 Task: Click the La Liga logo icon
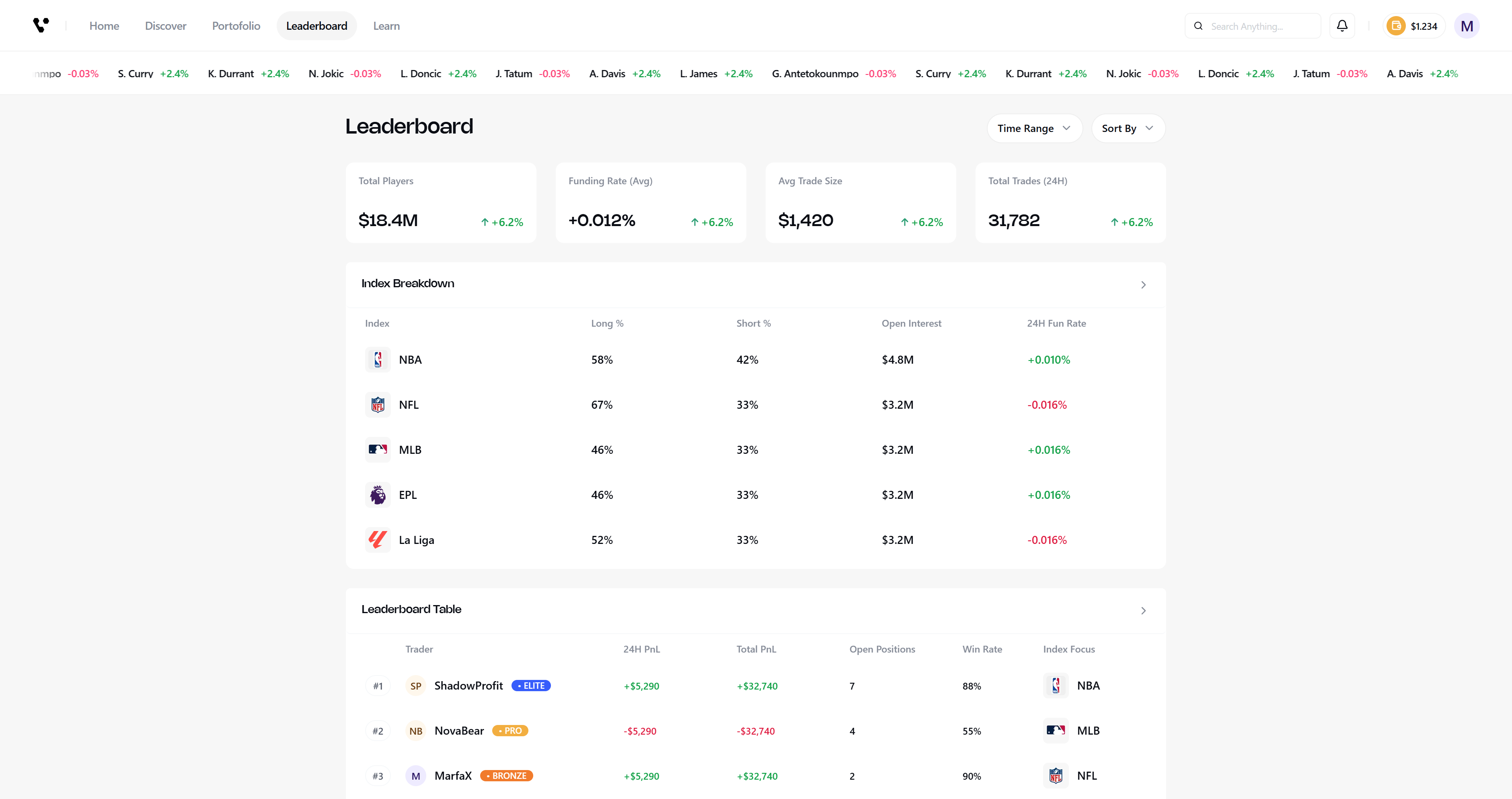click(378, 540)
